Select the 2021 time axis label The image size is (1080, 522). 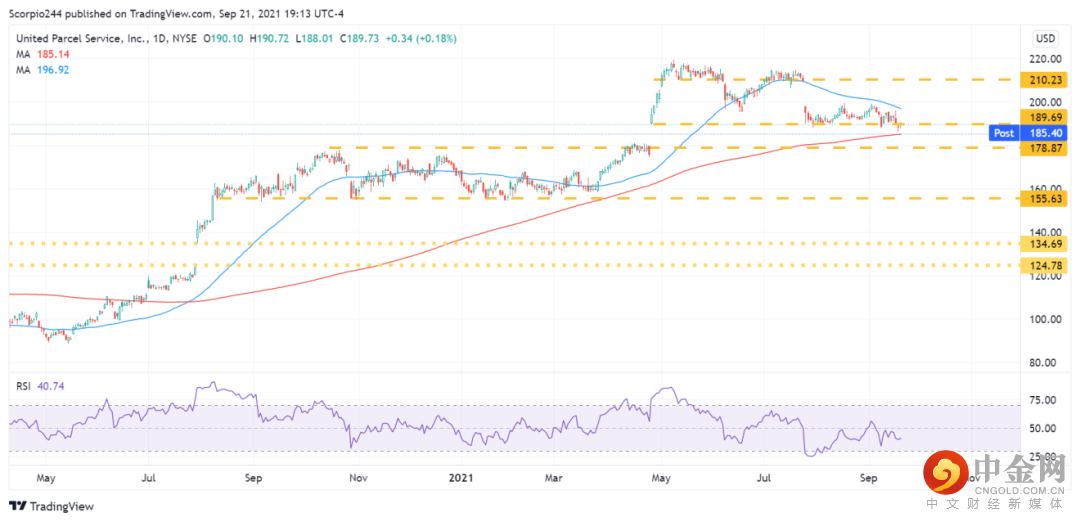(x=458, y=479)
